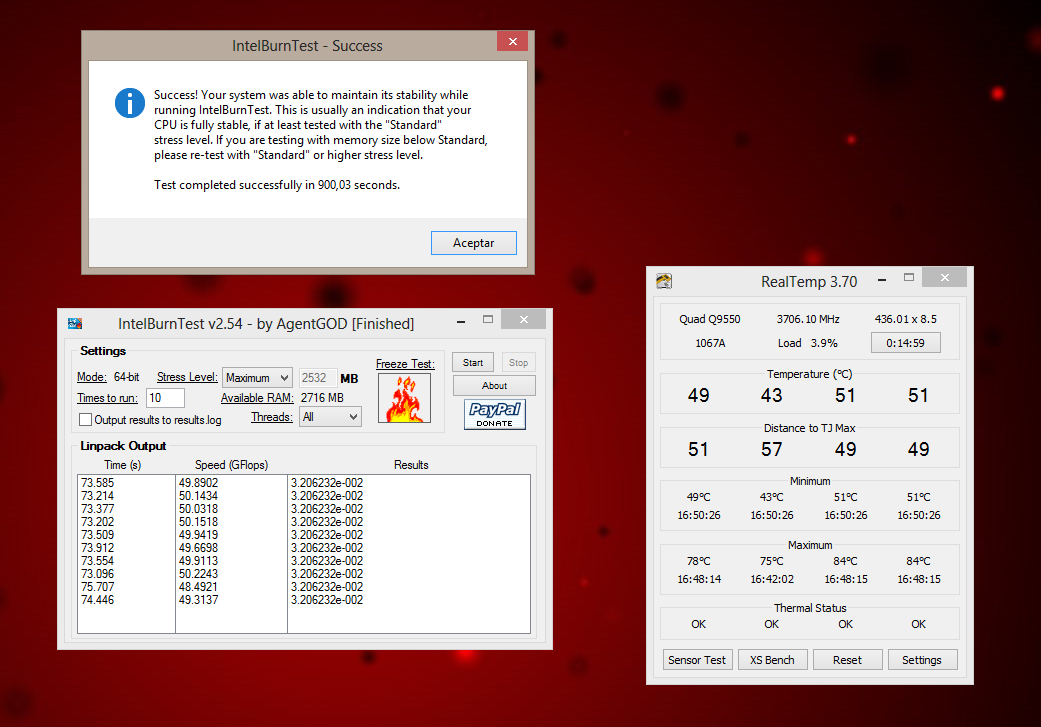Reset RealTemp min and max temperatures

click(x=847, y=660)
